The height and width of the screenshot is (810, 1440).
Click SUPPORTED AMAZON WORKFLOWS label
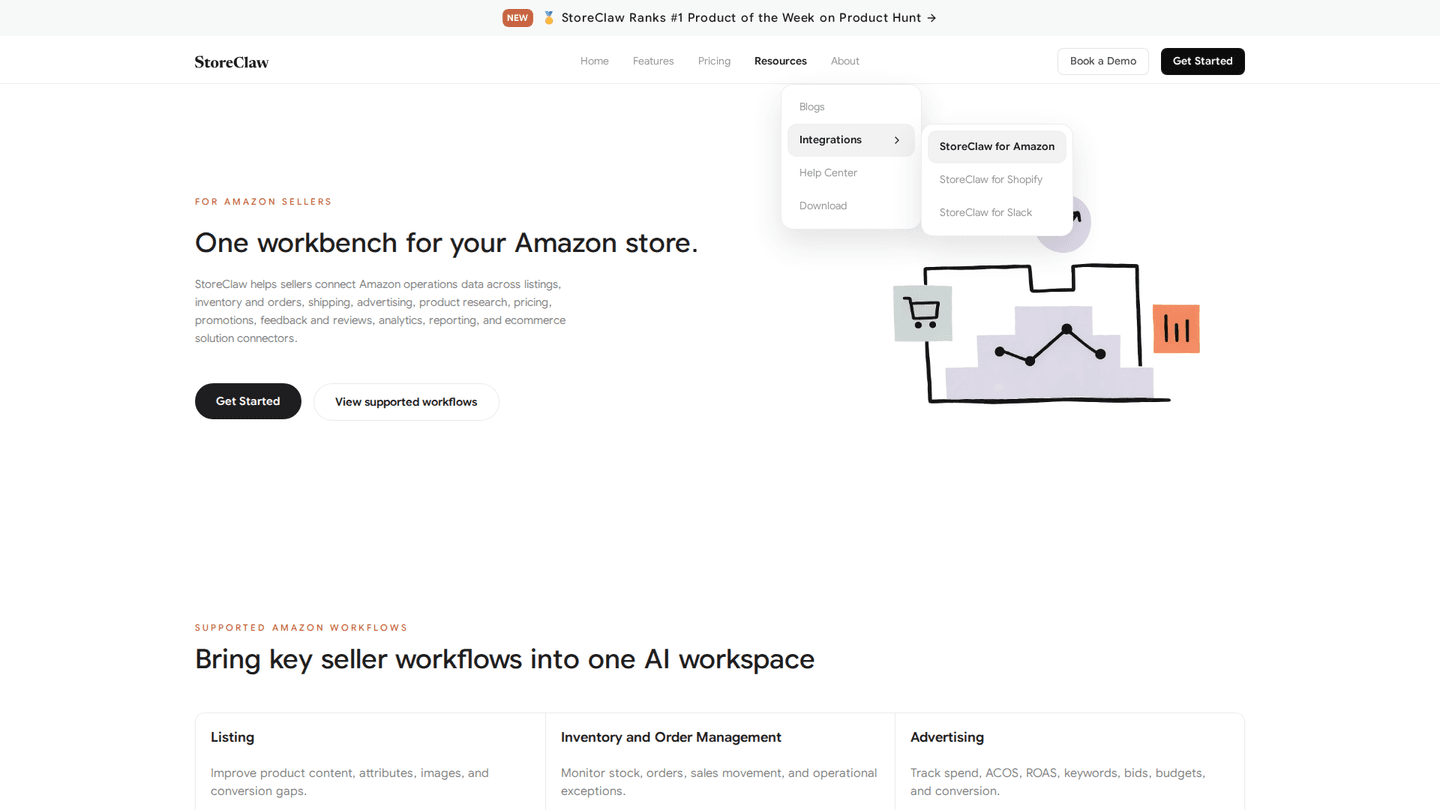[301, 628]
